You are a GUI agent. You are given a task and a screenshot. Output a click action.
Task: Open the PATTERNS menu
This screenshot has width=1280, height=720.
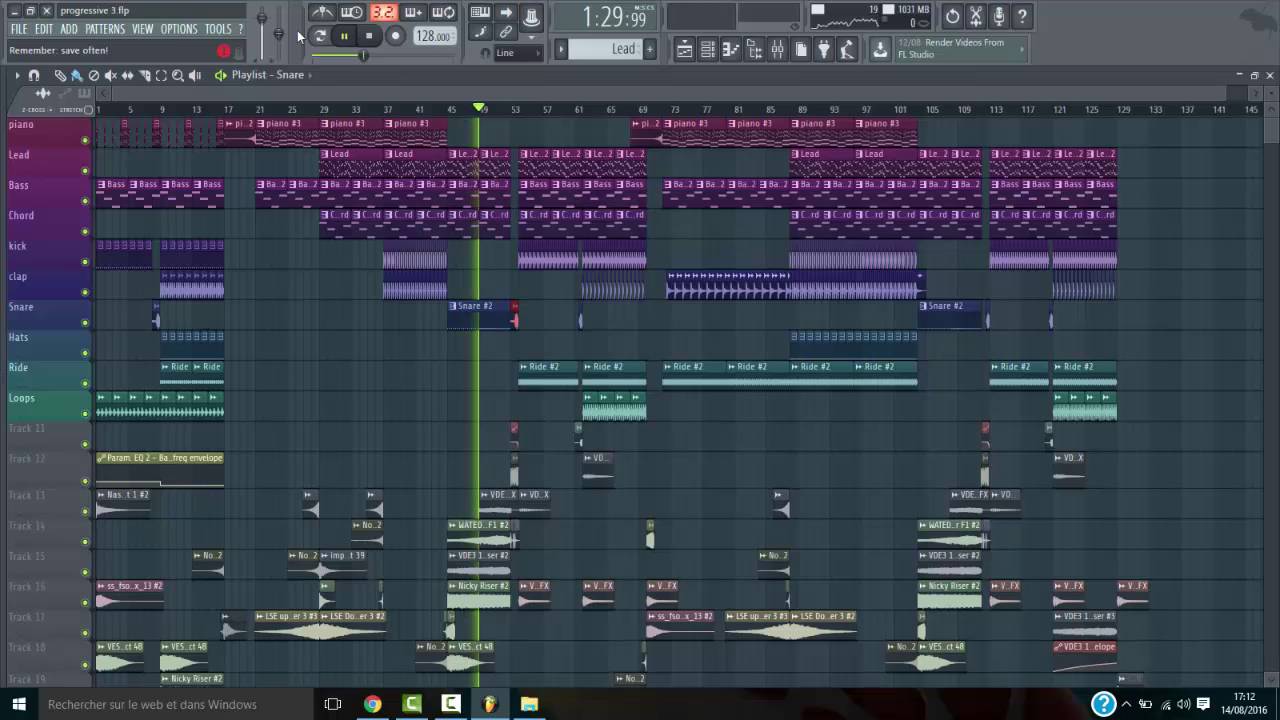(105, 29)
